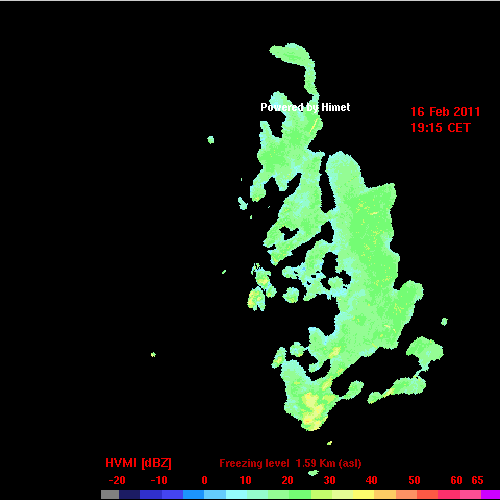Click the 'HVMI [dBZ]' legend title
The height and width of the screenshot is (500, 500).
click(138, 463)
